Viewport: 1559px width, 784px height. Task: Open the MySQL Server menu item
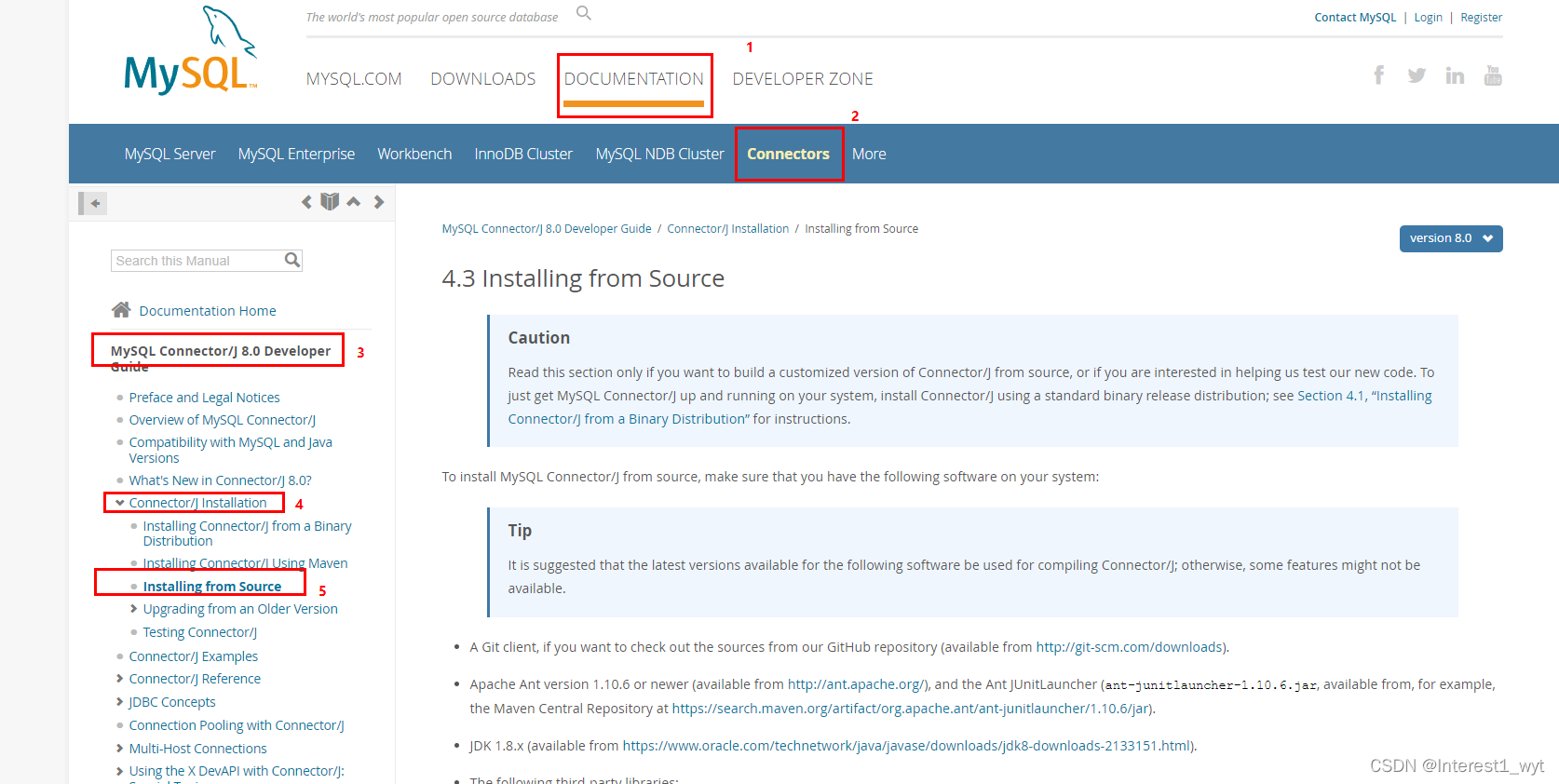[x=170, y=154]
